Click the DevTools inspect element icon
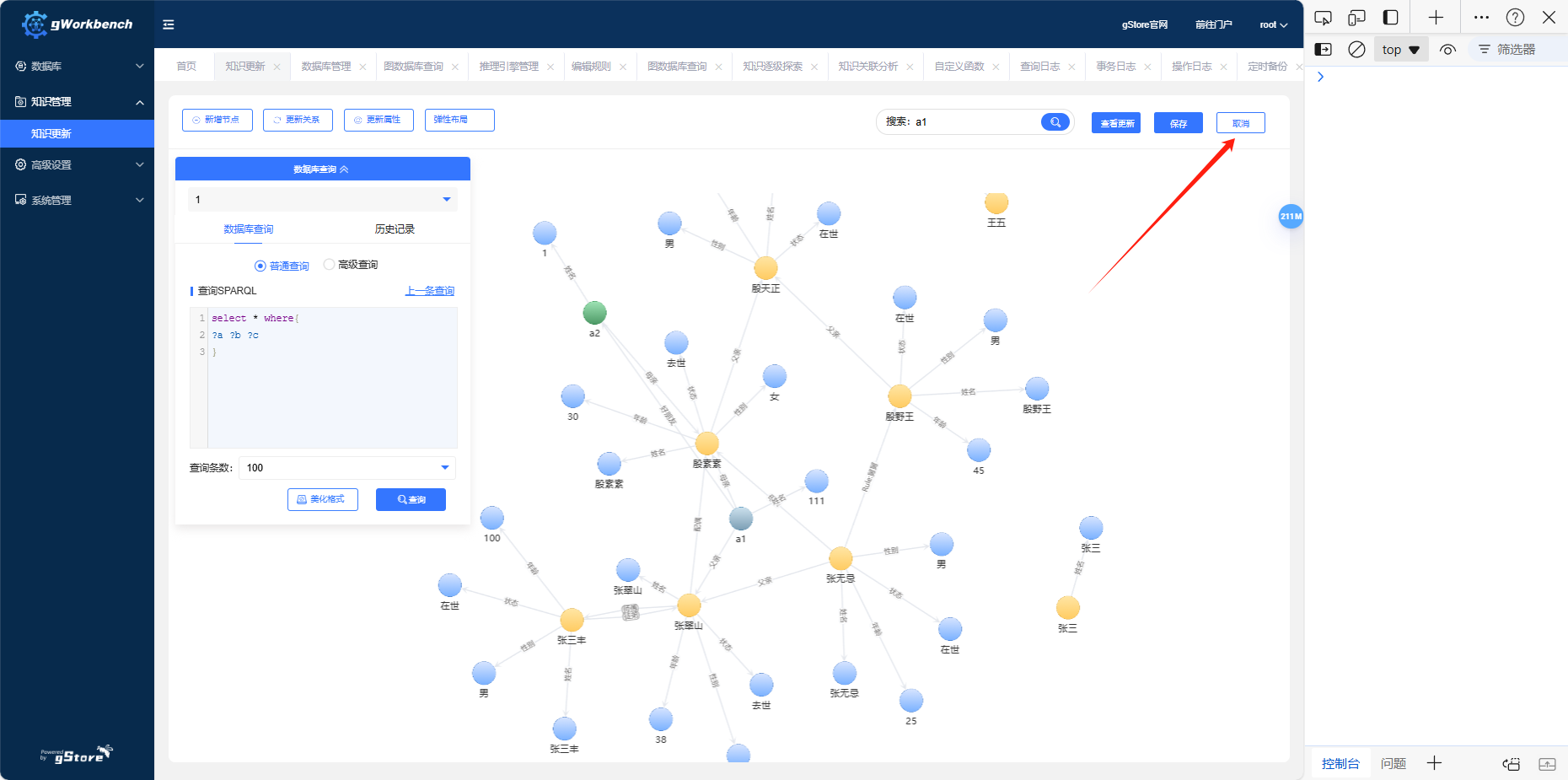1568x780 pixels. pyautogui.click(x=1323, y=18)
